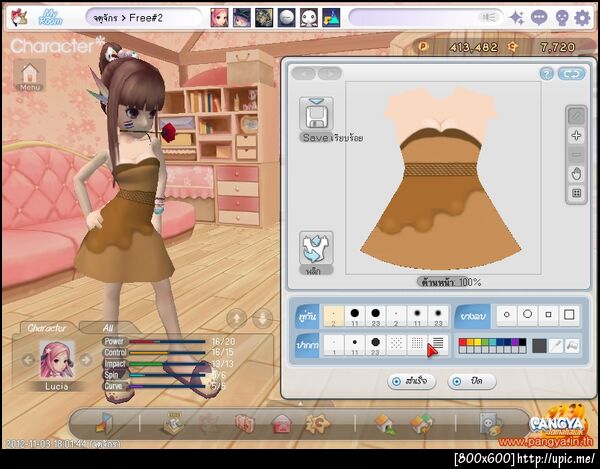Pick the purple color swatch

point(515,342)
